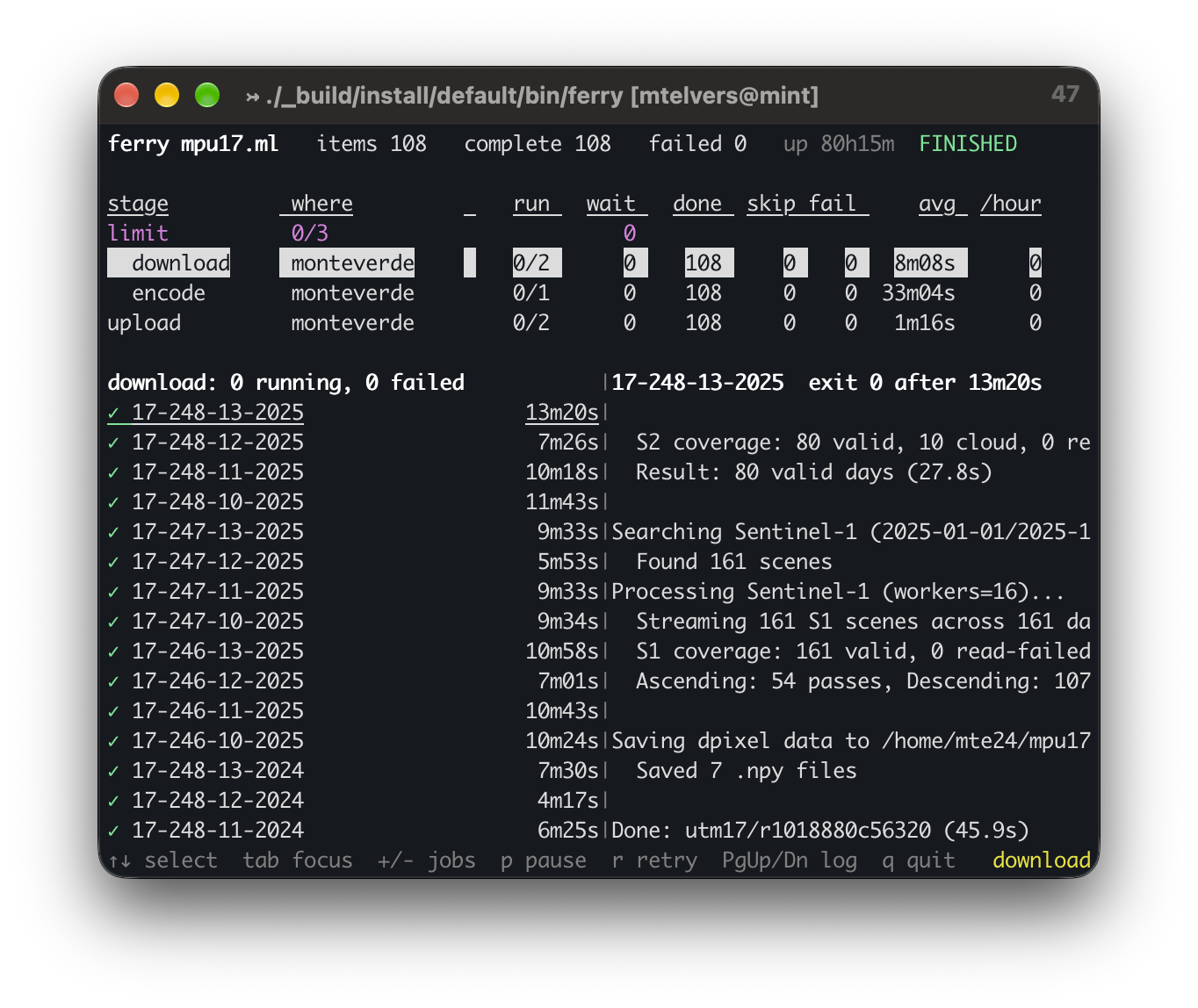This screenshot has width=1198, height=1008.
Task: Click the upload average time 1m16s
Action: [925, 322]
